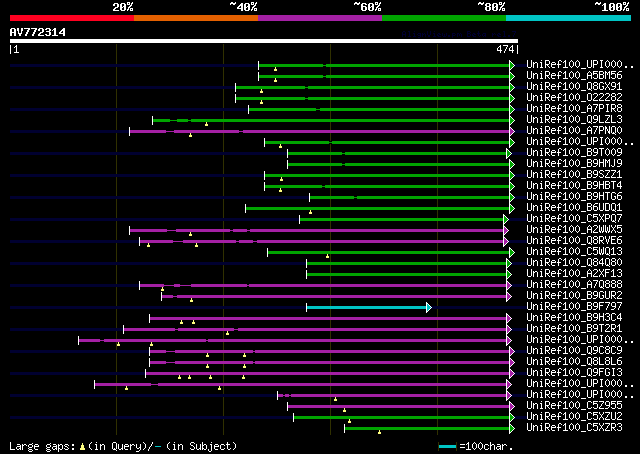
Task: Click the yellow gap marker under the C5XZR3 bar
Action: pos(380,432)
